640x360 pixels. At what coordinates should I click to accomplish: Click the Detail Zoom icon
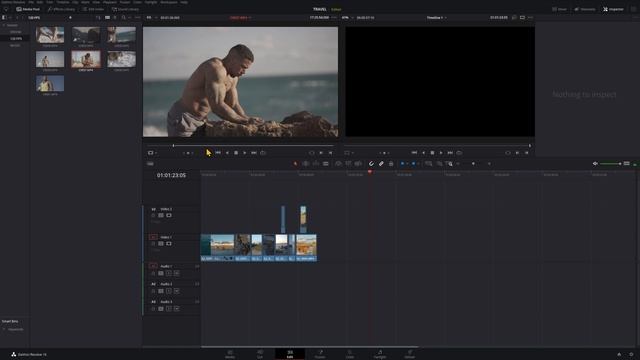tap(439, 164)
